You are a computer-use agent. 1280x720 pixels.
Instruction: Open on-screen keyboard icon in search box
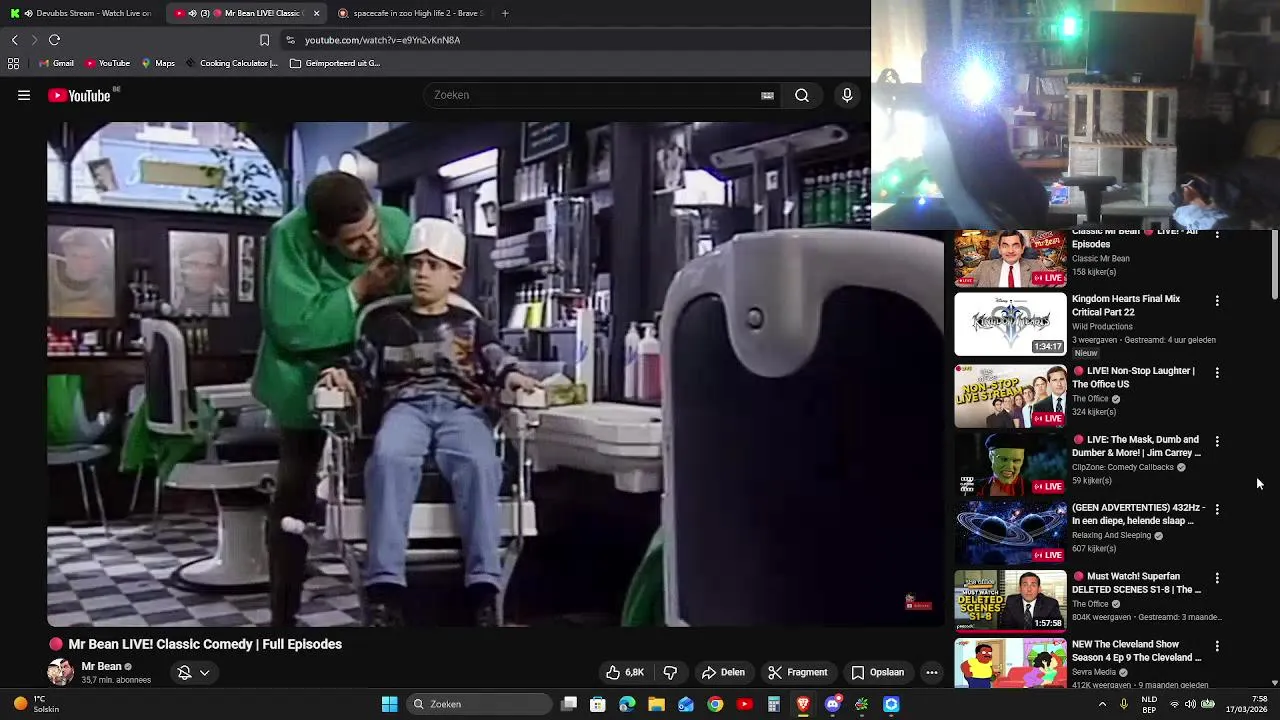pyautogui.click(x=767, y=95)
